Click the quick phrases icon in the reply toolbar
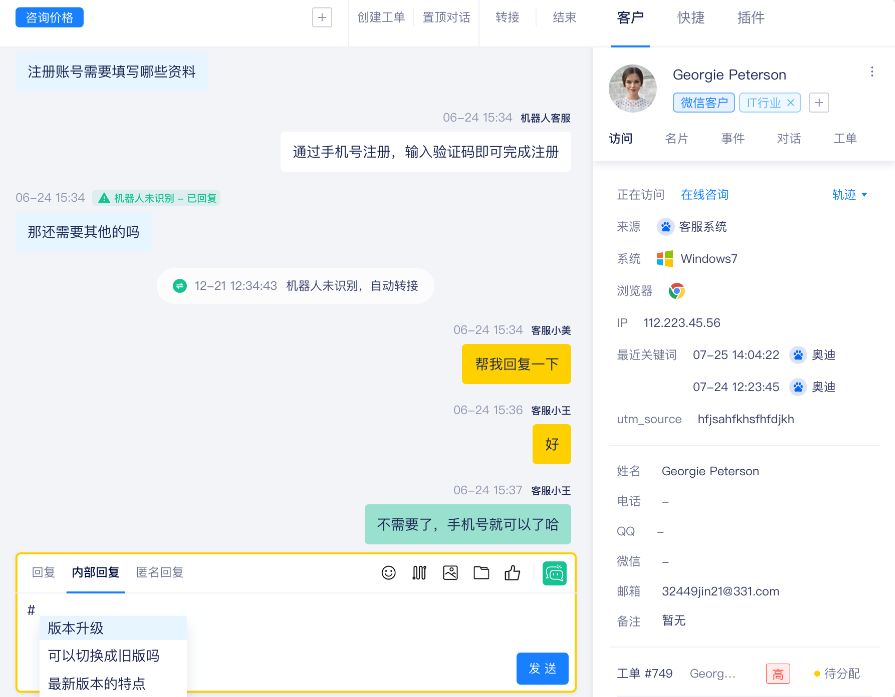The height and width of the screenshot is (697, 895). pyautogui.click(x=419, y=572)
